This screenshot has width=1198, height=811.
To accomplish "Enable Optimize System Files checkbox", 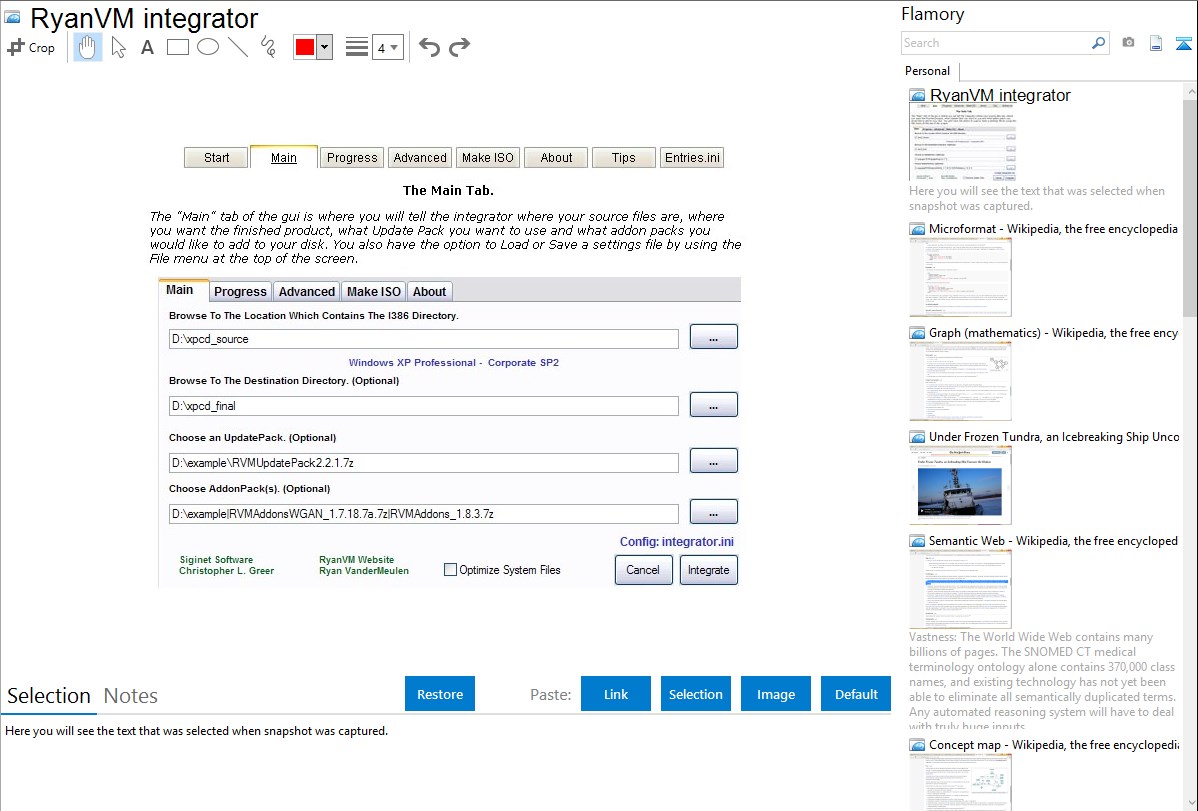I will tap(451, 569).
